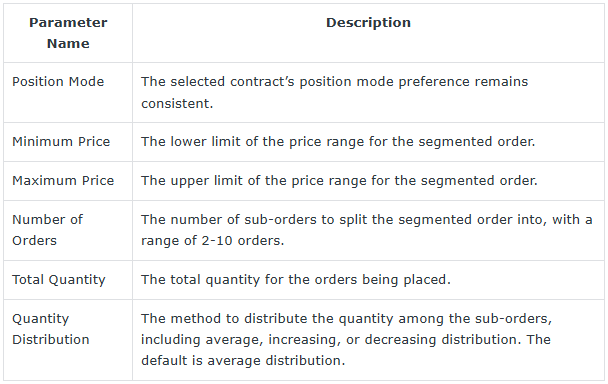Image resolution: width=608 pixels, height=384 pixels.
Task: Click the lower limit price range description
Action: point(338,142)
